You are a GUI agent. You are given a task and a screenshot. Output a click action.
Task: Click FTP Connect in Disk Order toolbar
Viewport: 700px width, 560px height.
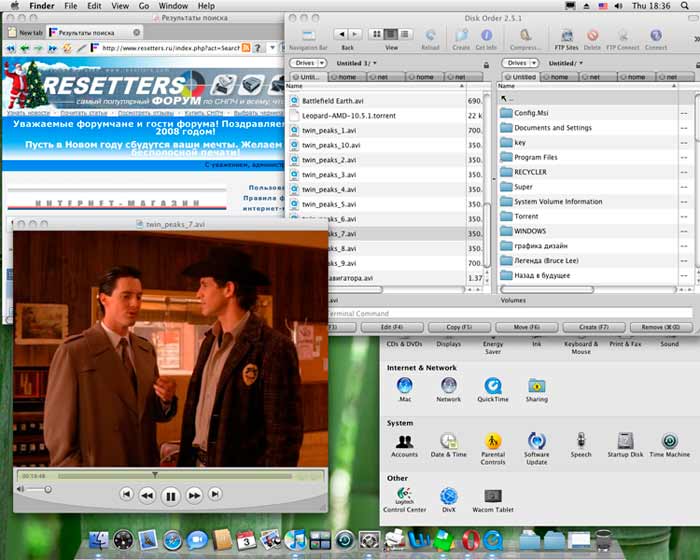tap(623, 35)
